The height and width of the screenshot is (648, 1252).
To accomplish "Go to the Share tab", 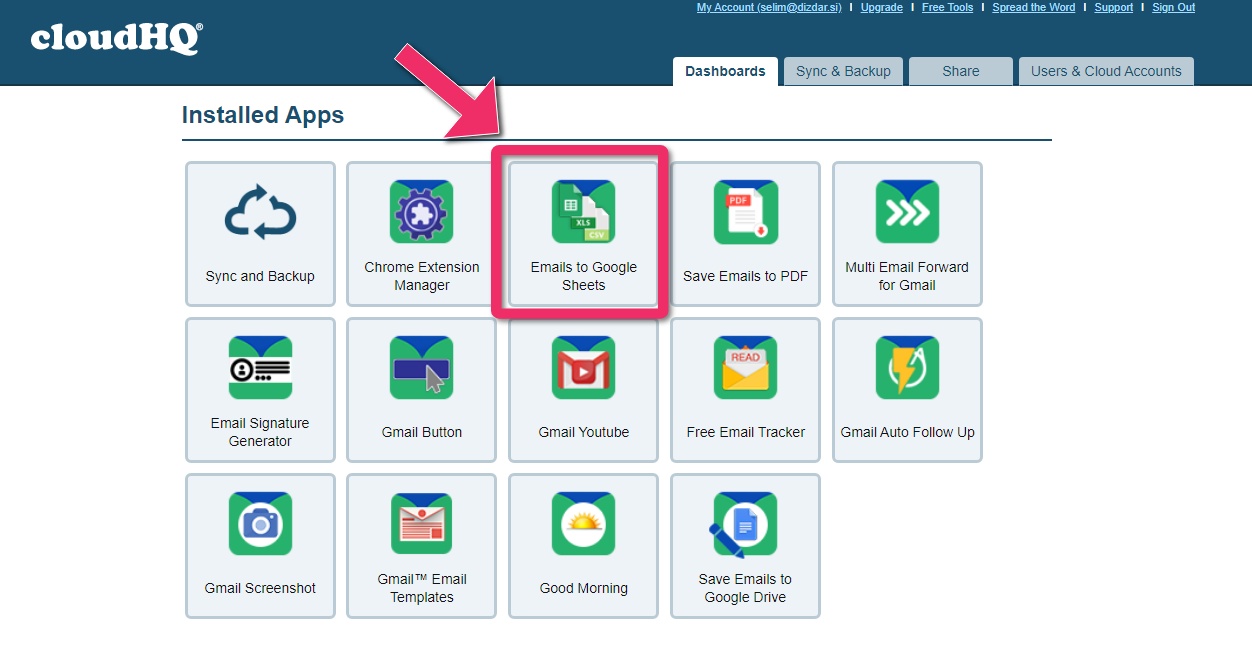I will [960, 71].
